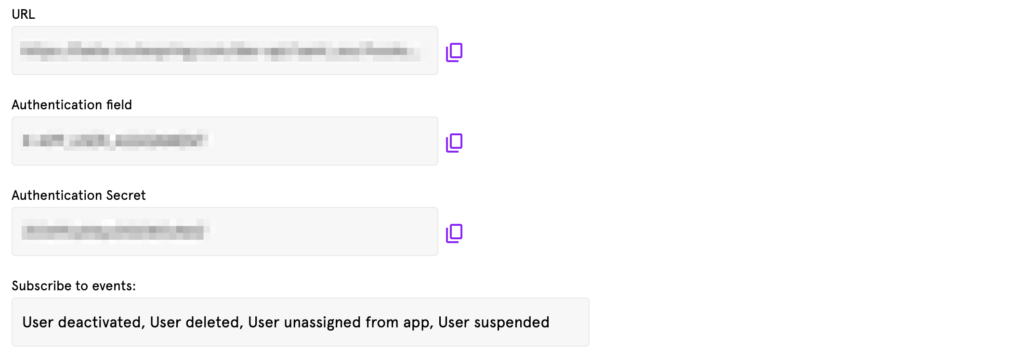Viewport: 1024px width, 363px height.
Task: Click the Authentication Secret label
Action: coord(78,195)
